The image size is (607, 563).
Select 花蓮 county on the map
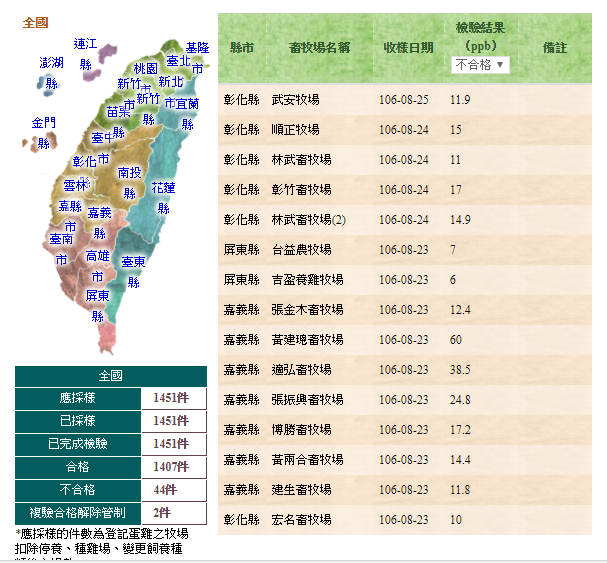[x=163, y=198]
